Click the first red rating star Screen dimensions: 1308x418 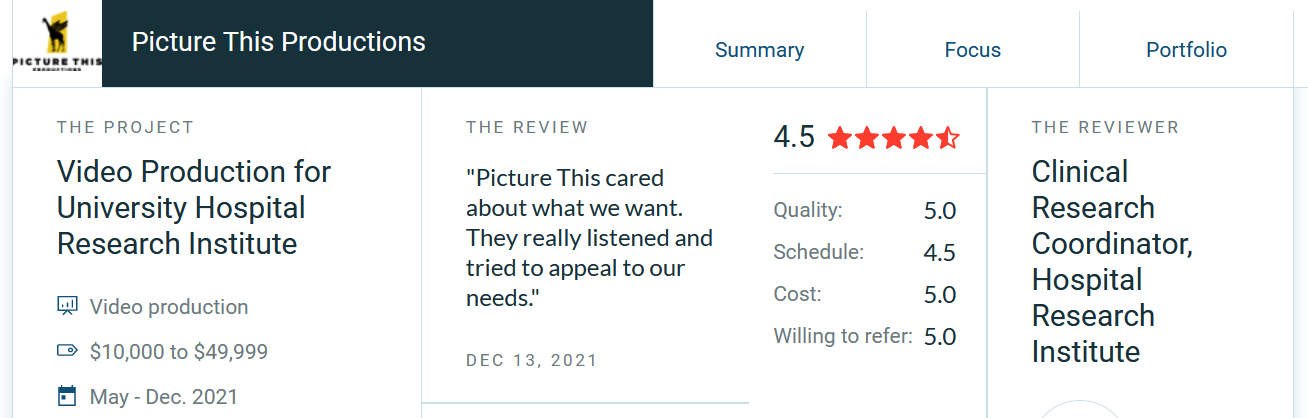pos(839,138)
